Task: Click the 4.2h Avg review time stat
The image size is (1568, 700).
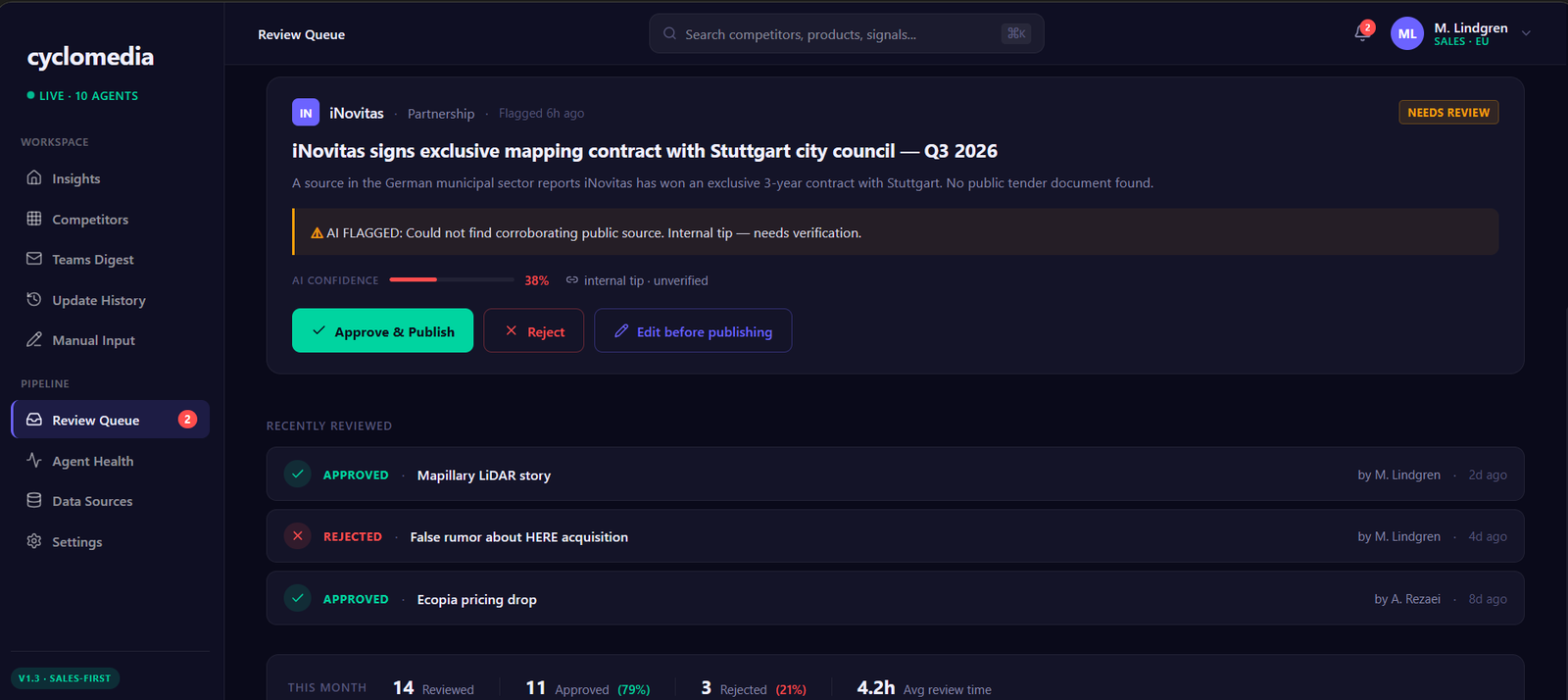Action: click(924, 688)
